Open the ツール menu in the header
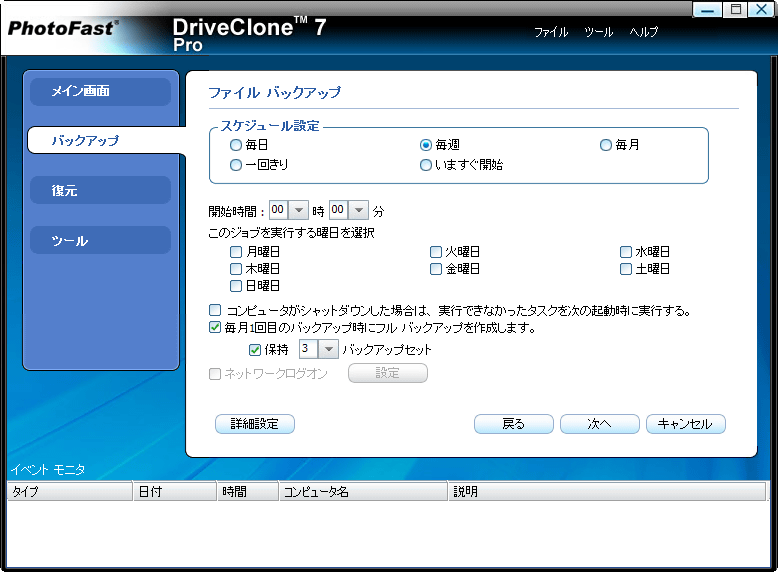 click(598, 32)
